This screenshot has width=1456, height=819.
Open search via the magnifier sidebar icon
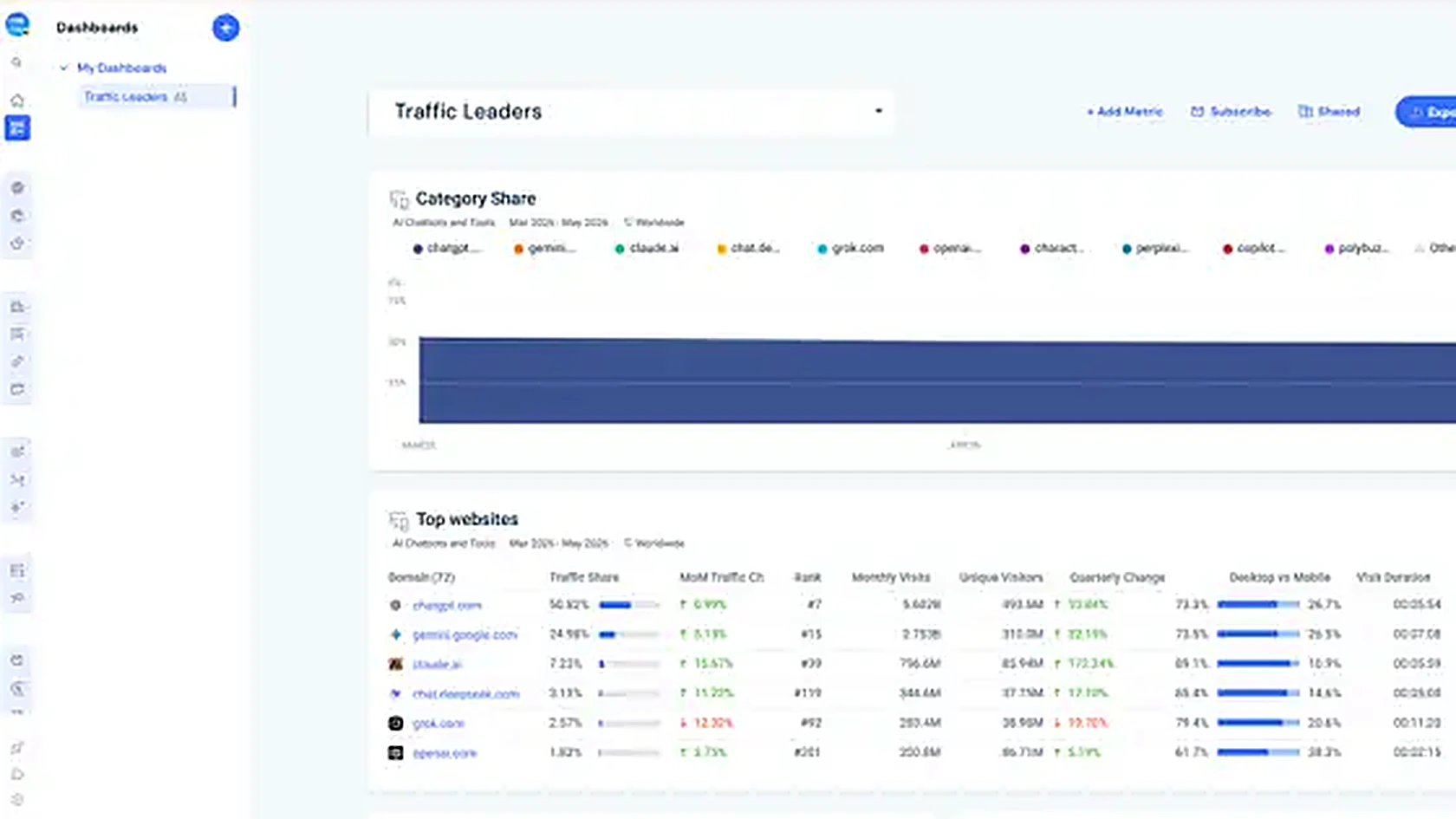(16, 62)
